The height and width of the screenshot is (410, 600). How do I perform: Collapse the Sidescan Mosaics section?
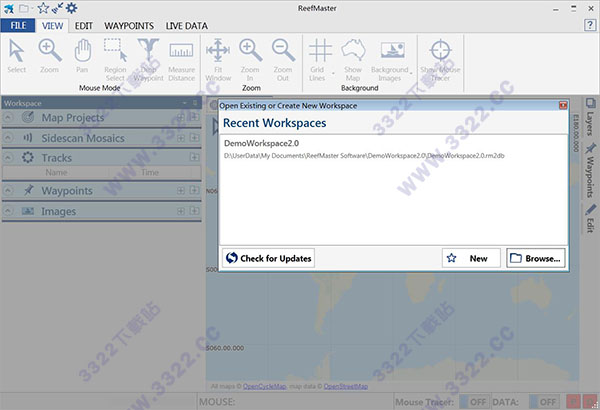[x=8, y=138]
